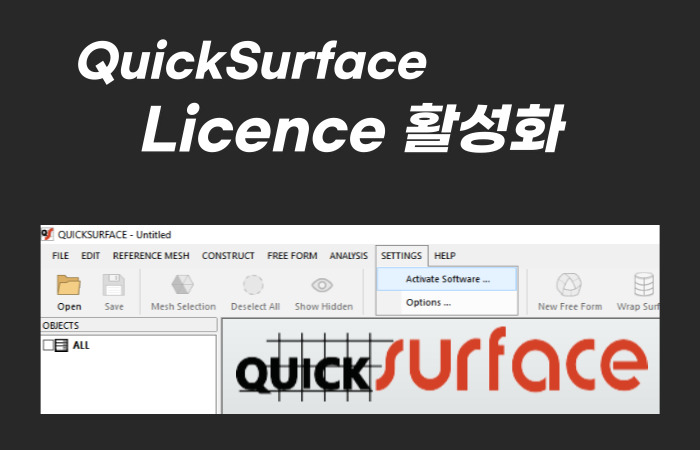Click the QUICKSURFACE - Untitled title text
The height and width of the screenshot is (450, 700).
(x=114, y=235)
